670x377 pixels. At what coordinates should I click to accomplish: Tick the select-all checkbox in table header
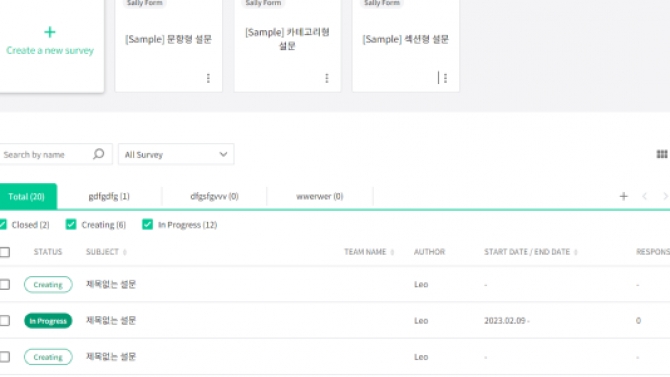point(5,252)
